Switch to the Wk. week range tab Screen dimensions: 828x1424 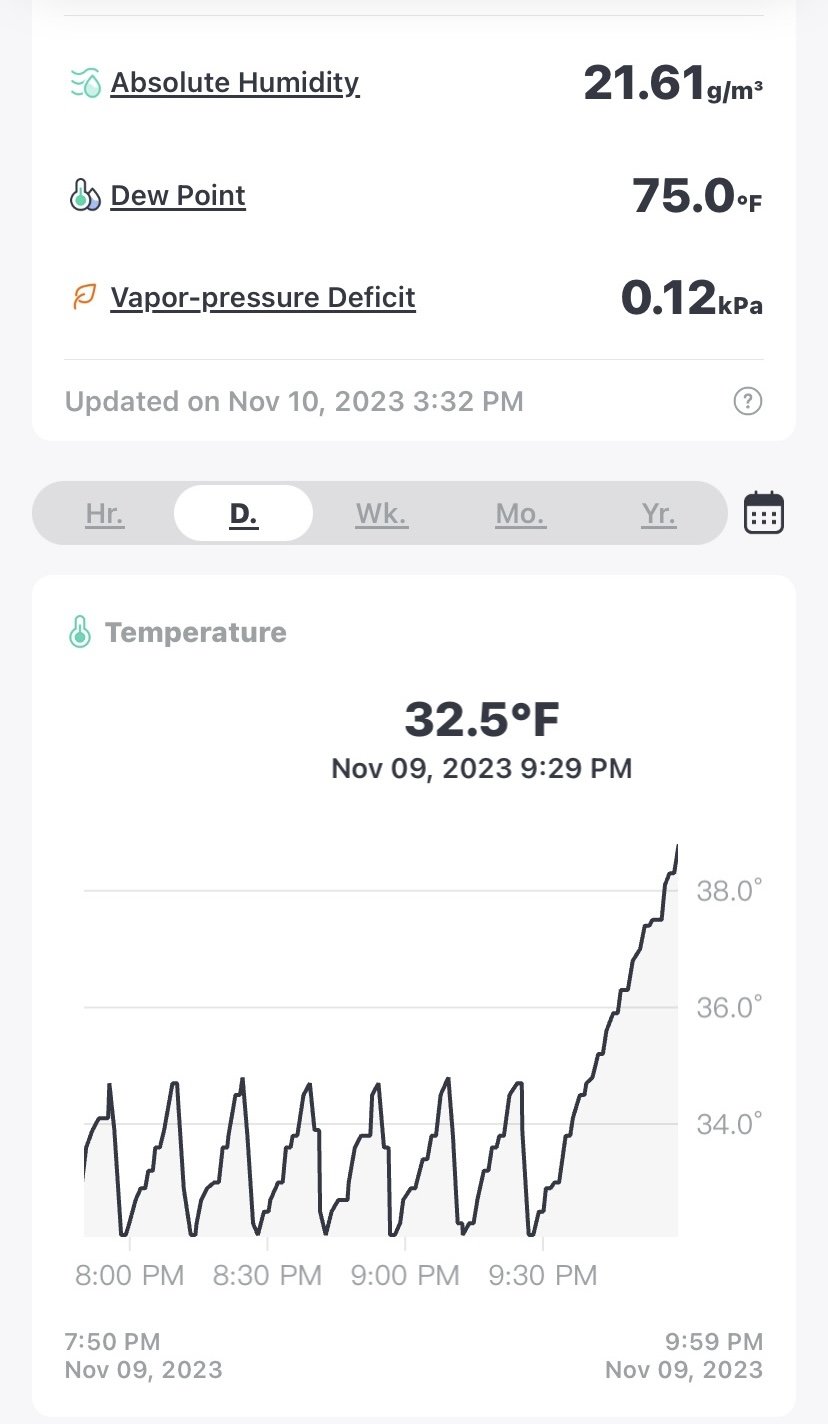pyautogui.click(x=382, y=514)
